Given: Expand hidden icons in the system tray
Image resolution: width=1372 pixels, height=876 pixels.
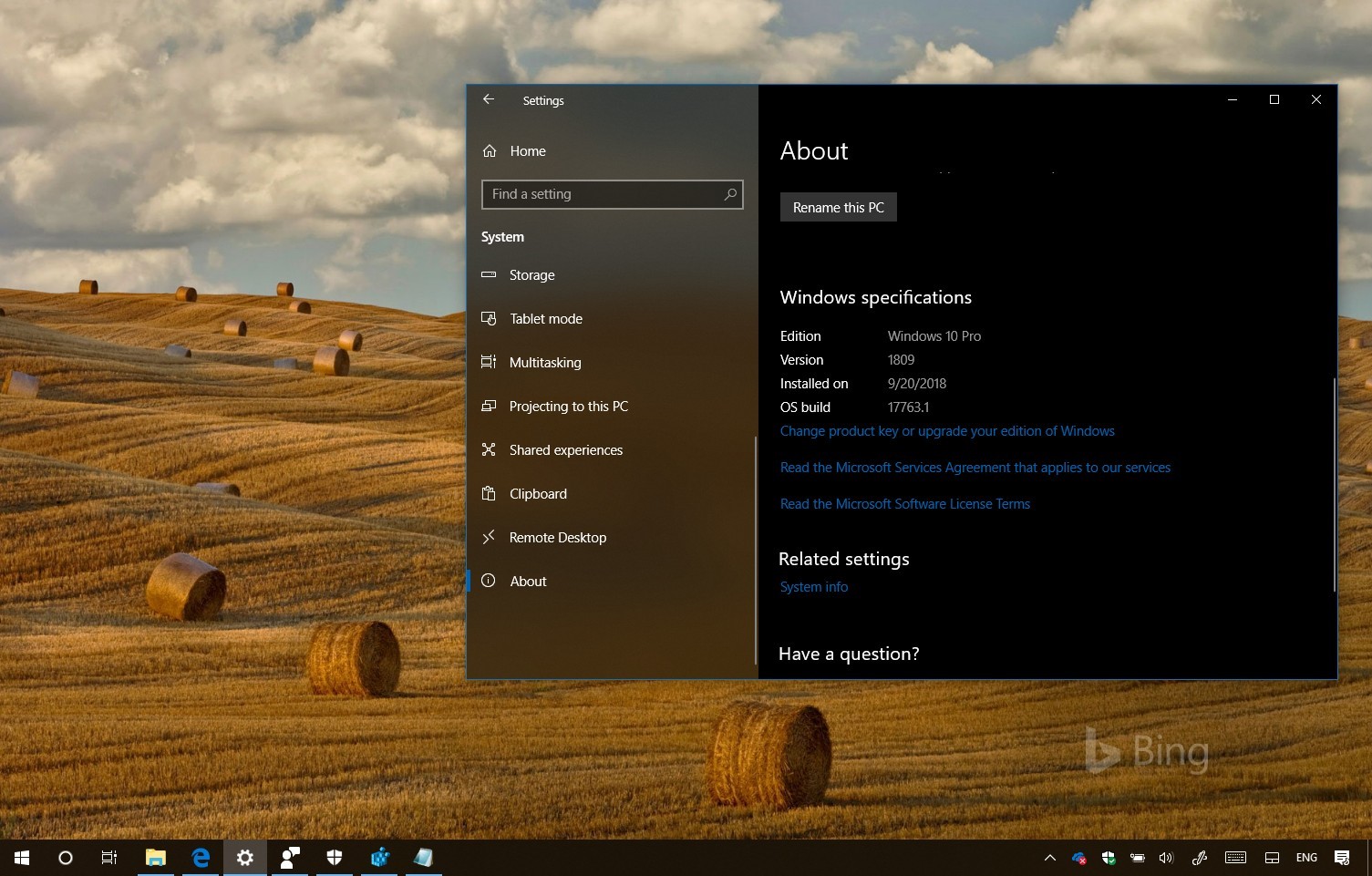Looking at the screenshot, I should click(1050, 858).
